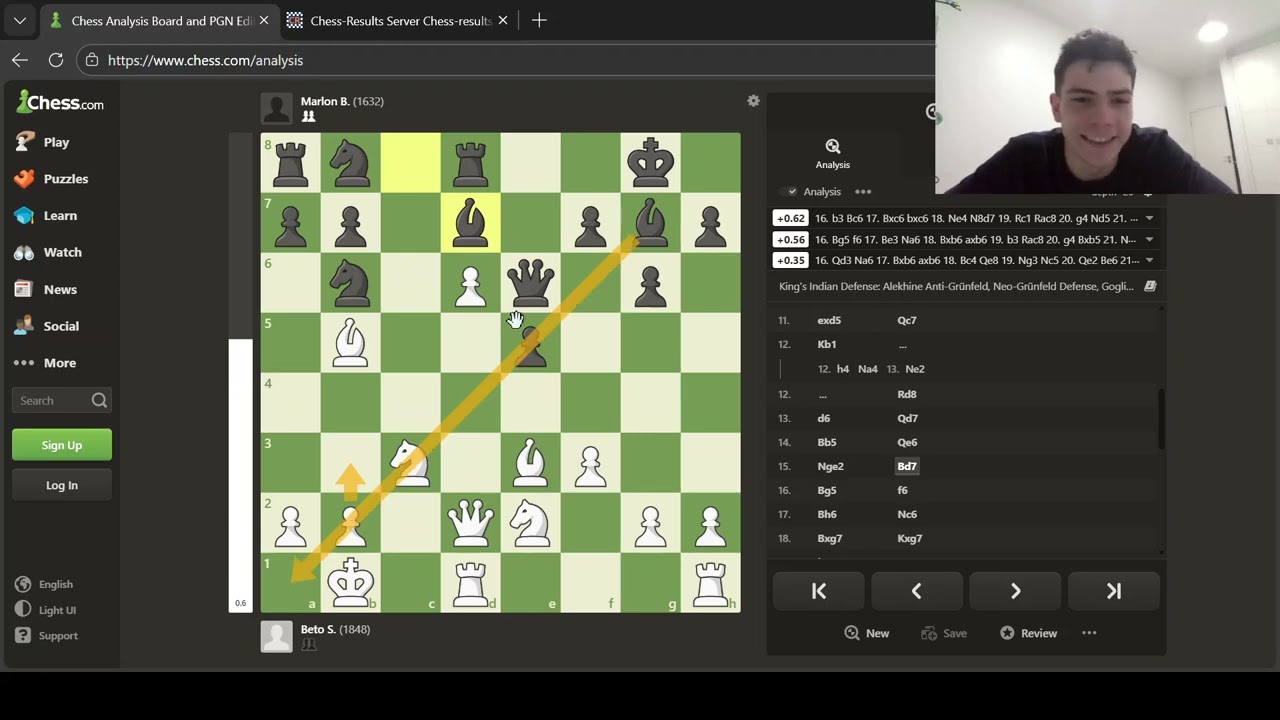This screenshot has width=1280, height=720.
Task: Select the black king on g8
Action: [x=650, y=162]
